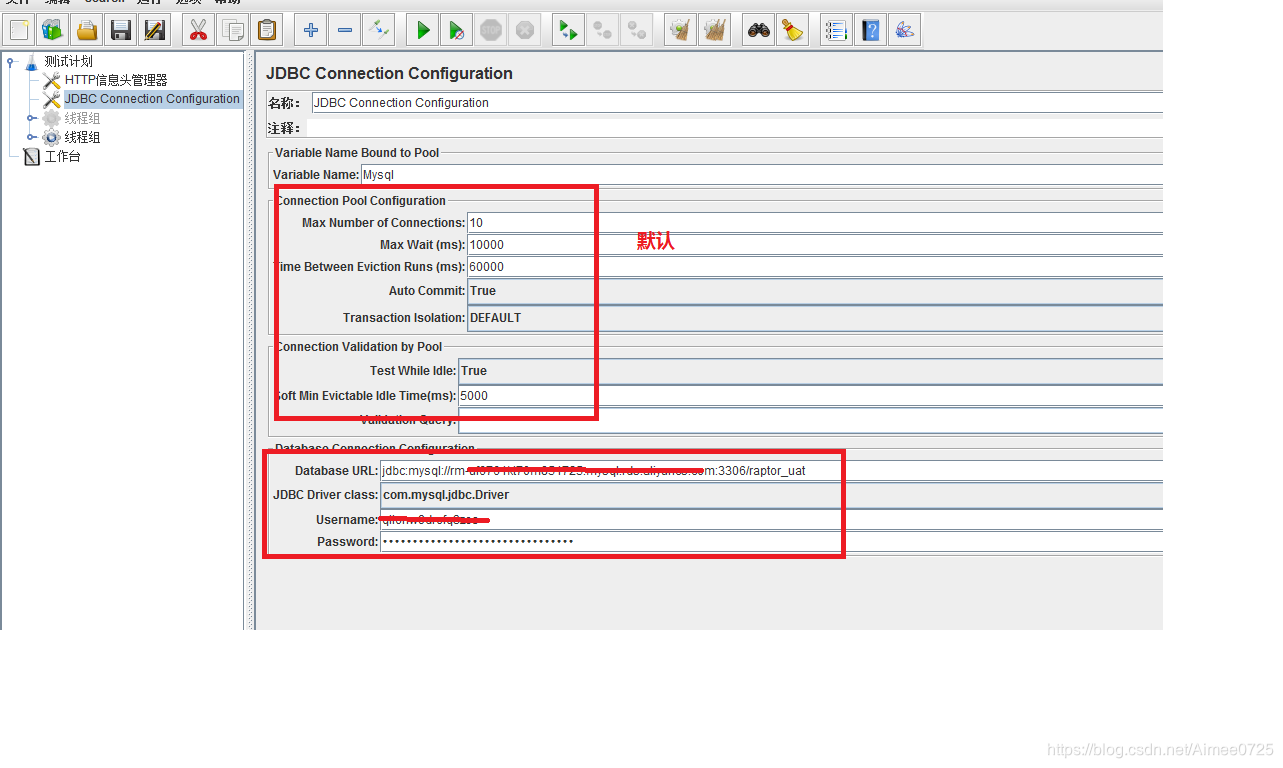Click the Clear All double broom icon
Image resolution: width=1283 pixels, height=768 pixels.
715,30
